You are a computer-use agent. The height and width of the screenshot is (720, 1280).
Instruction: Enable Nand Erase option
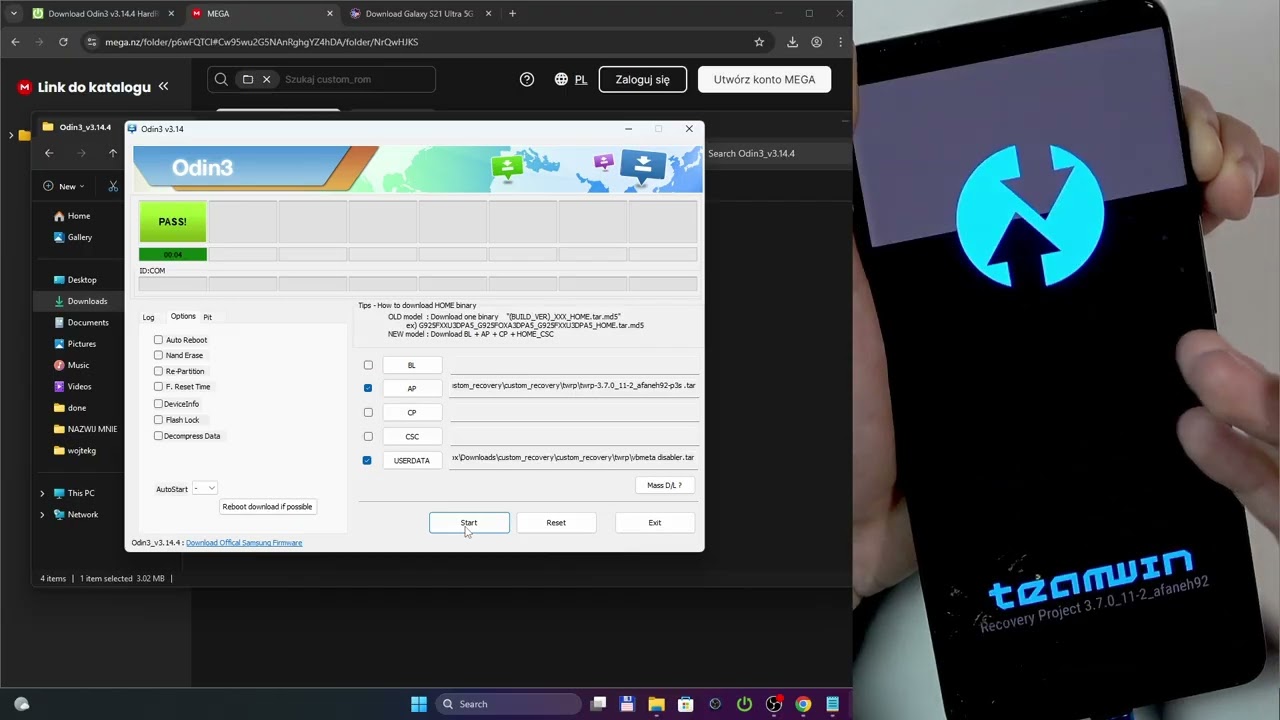coord(158,355)
